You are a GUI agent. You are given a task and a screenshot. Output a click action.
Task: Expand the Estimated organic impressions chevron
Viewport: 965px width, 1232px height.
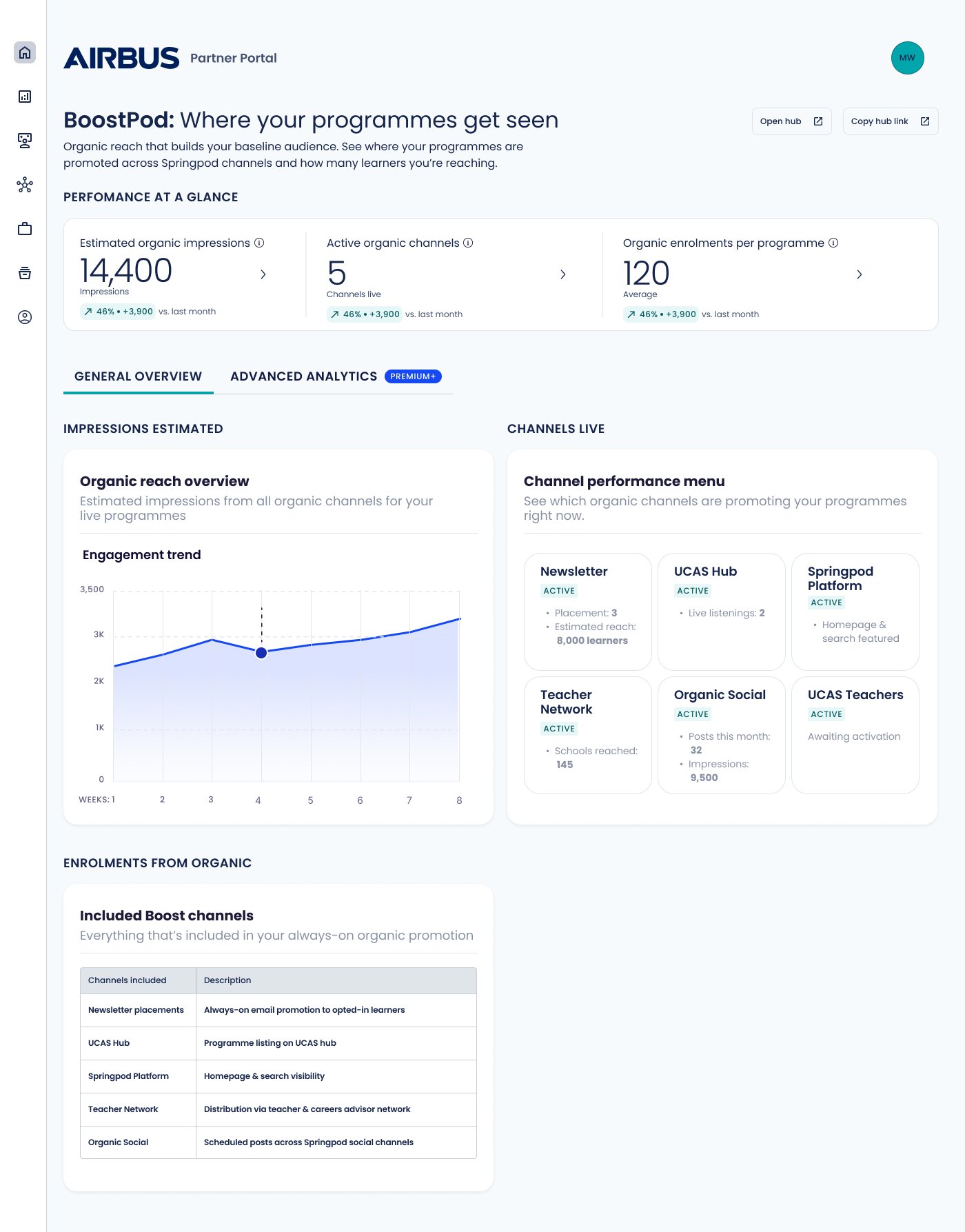click(x=263, y=274)
